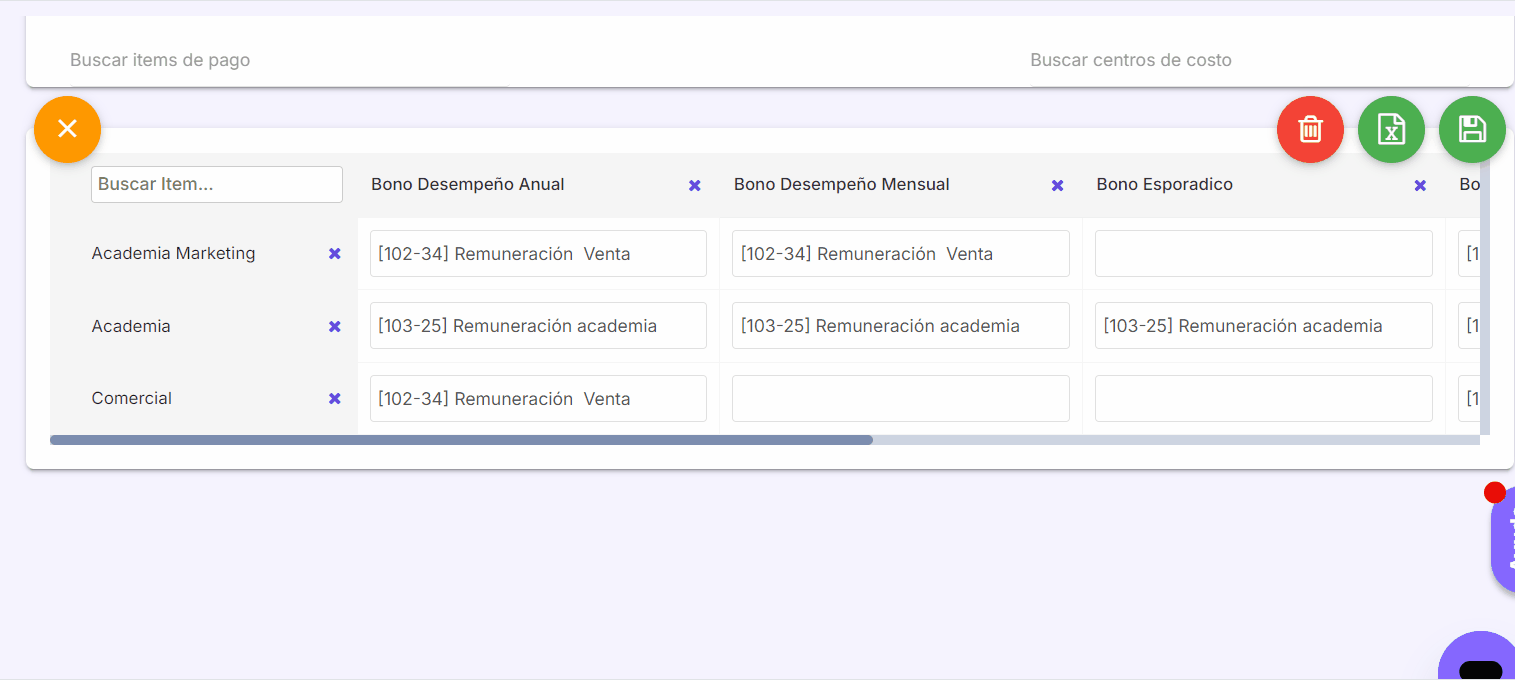The image size is (1515, 680).
Task: Export to Excel with the green spreadsheet button
Action: tap(1391, 129)
